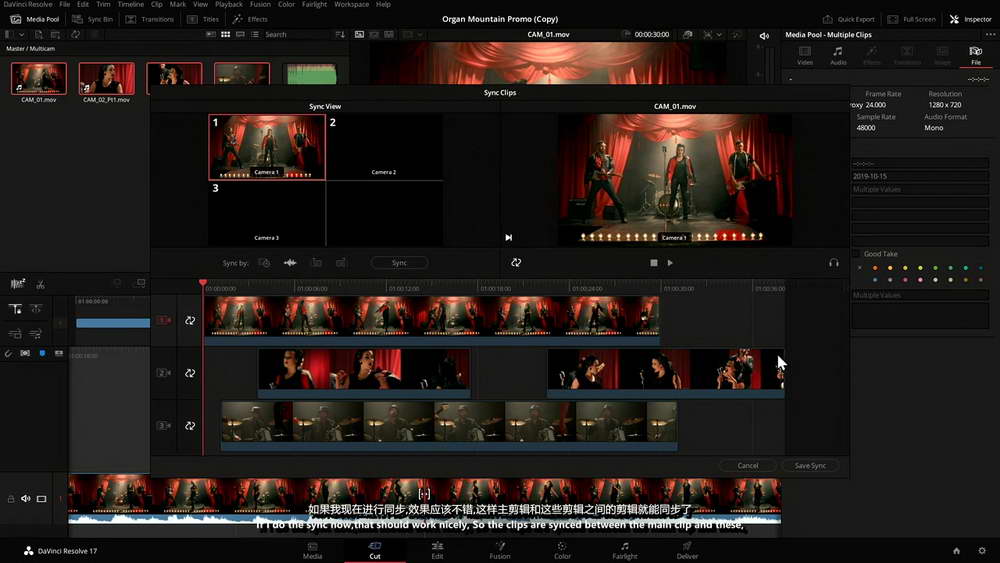Screen dimensions: 1000x563
Task: Select Camera 1 angle in Sync View
Action: click(x=267, y=147)
